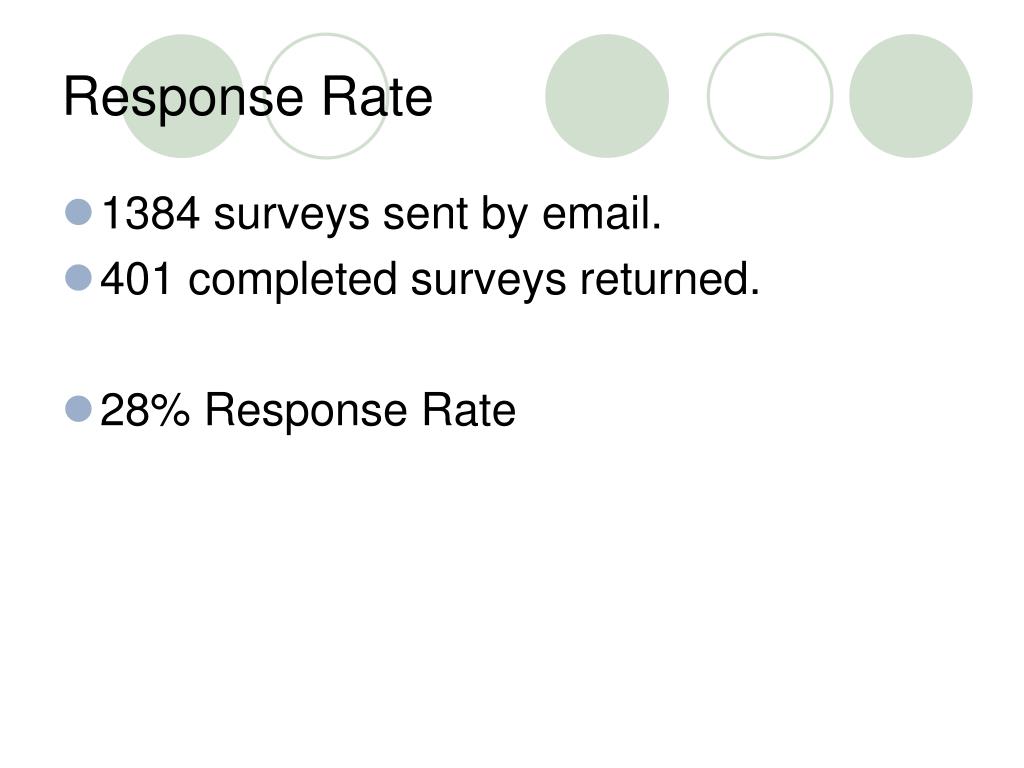The height and width of the screenshot is (768, 1024).
Task: Click the bullet dot before "1384 surveys"
Action: pos(79,212)
